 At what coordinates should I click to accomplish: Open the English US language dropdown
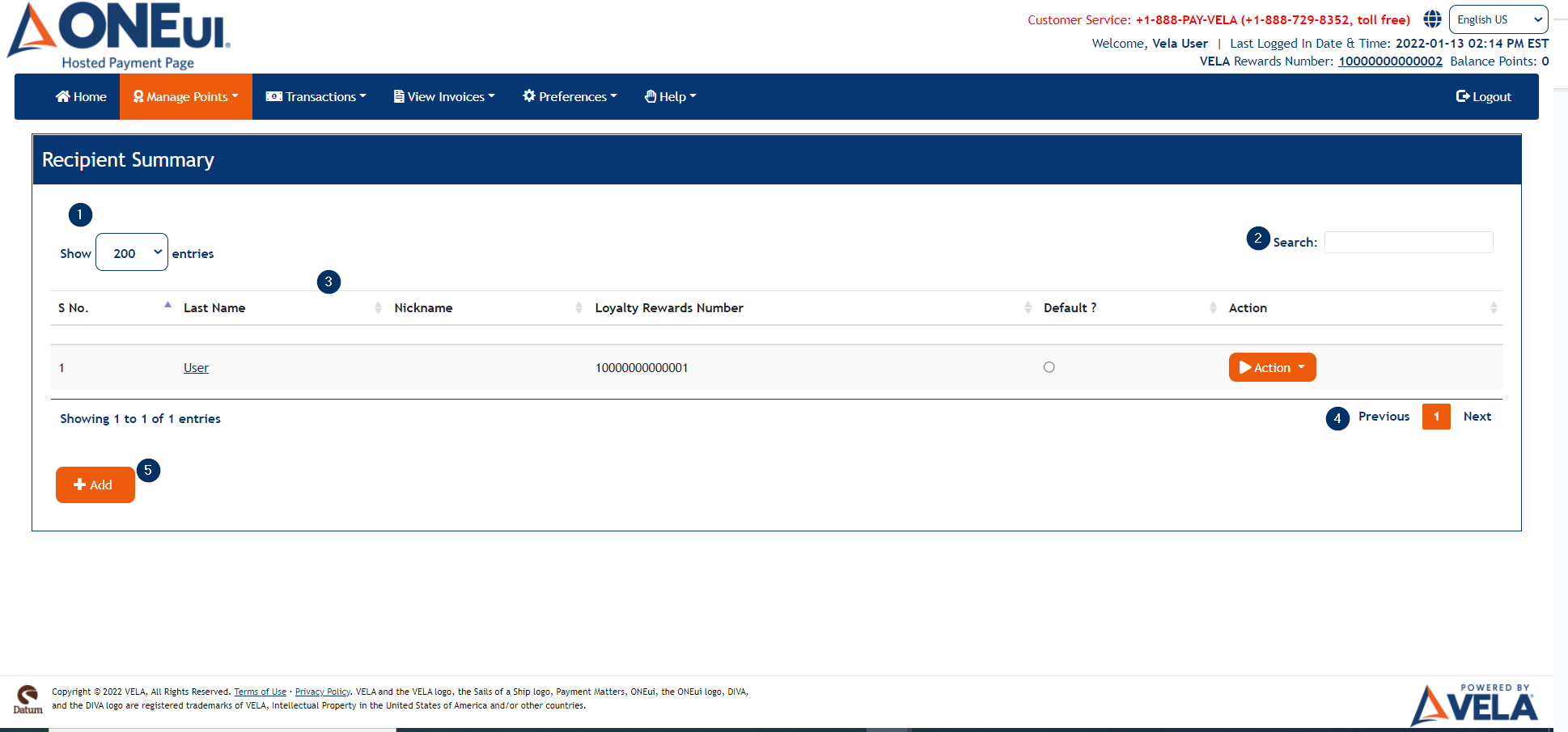[x=1498, y=19]
